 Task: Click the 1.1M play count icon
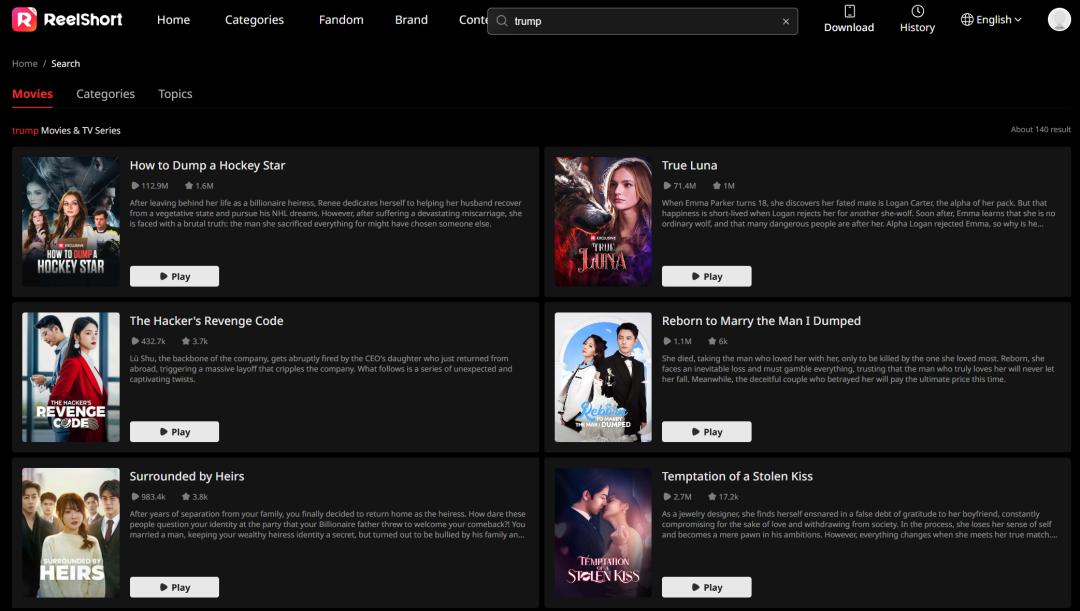tap(667, 341)
